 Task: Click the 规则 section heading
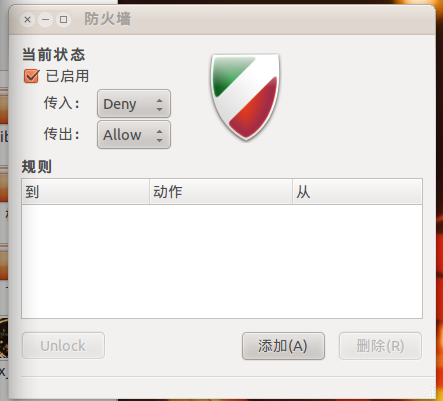click(x=37, y=167)
